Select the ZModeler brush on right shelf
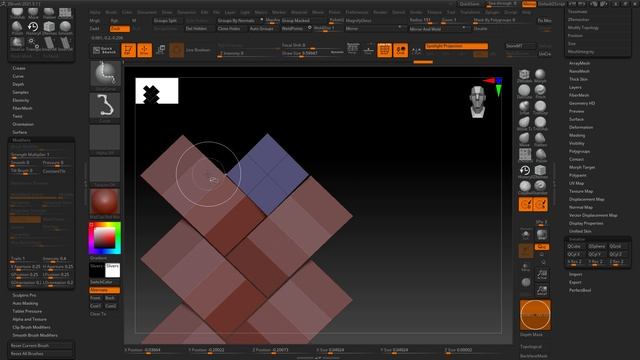 pyautogui.click(x=524, y=76)
